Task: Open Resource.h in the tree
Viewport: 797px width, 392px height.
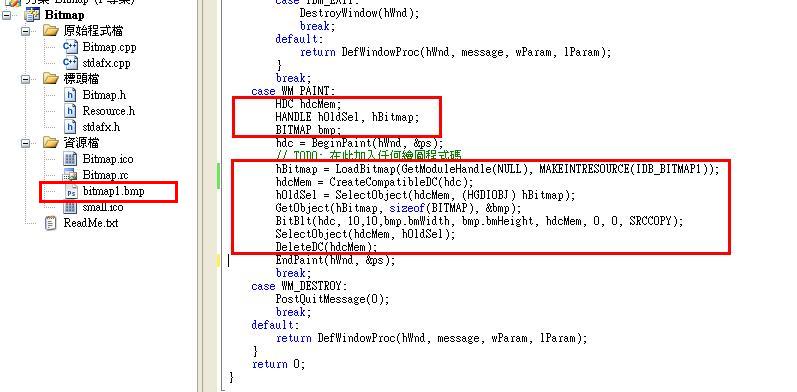Action: click(109, 111)
